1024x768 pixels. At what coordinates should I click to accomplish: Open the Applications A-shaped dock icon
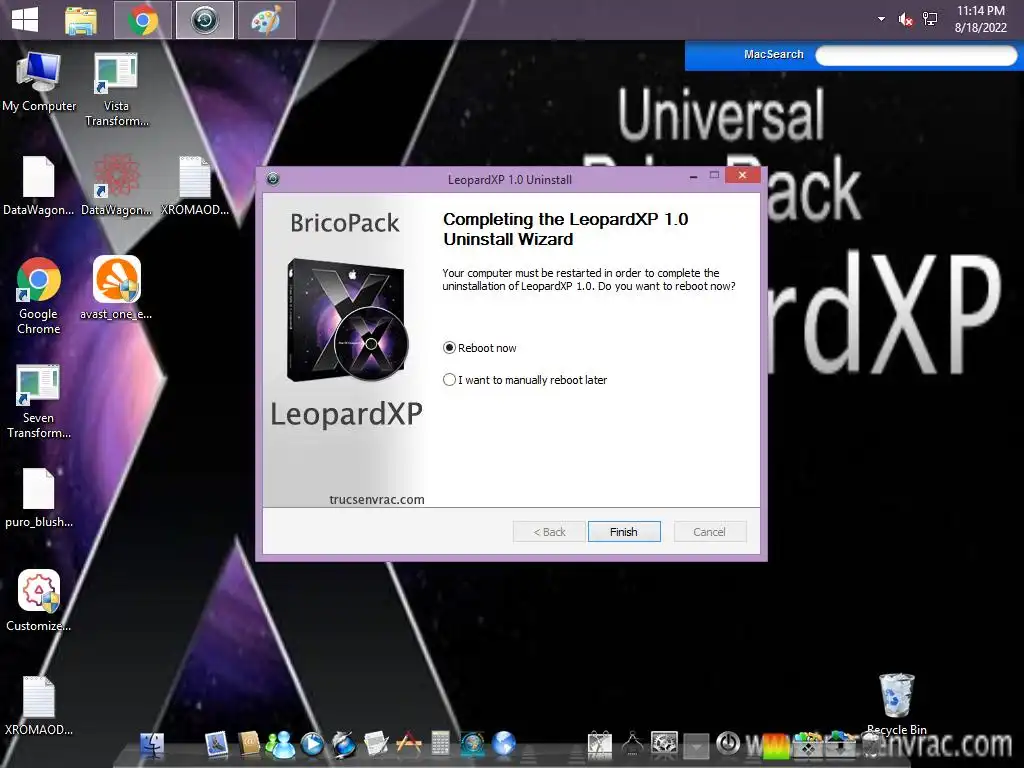[x=409, y=743]
